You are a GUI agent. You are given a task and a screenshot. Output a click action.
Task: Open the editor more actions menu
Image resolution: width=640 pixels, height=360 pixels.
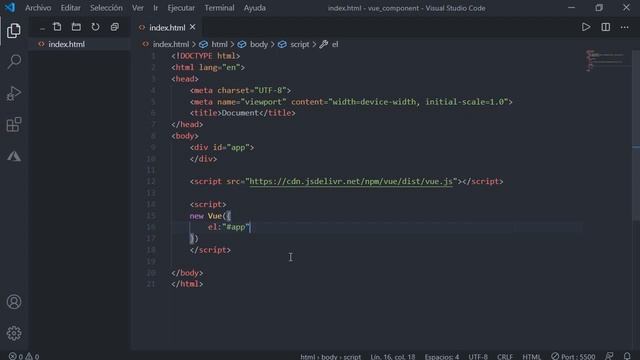[624, 27]
